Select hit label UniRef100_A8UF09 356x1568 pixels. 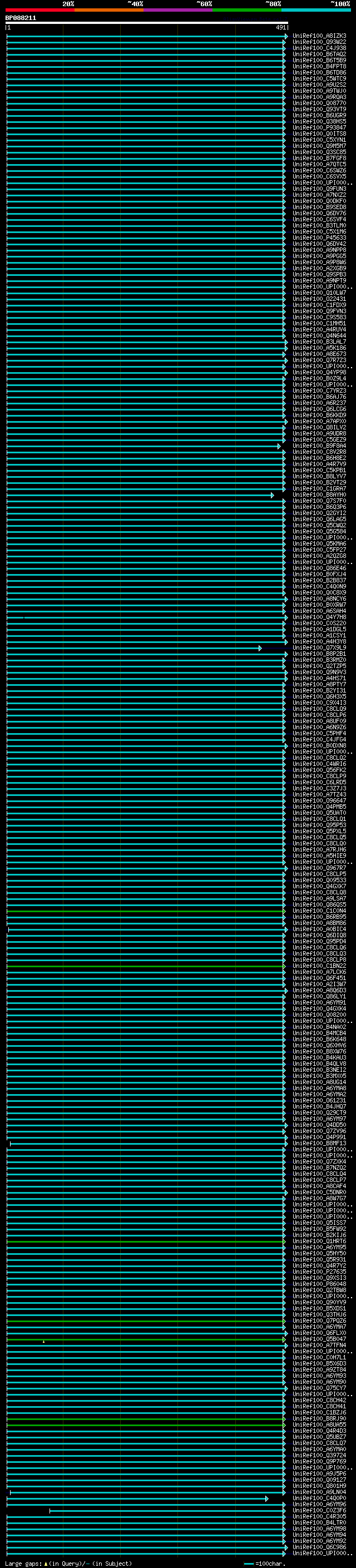click(x=319, y=721)
